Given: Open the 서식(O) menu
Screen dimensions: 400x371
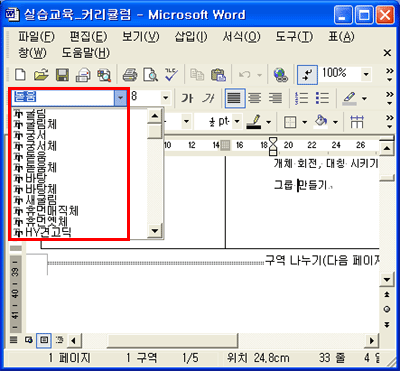Looking at the screenshot, I should point(242,37).
